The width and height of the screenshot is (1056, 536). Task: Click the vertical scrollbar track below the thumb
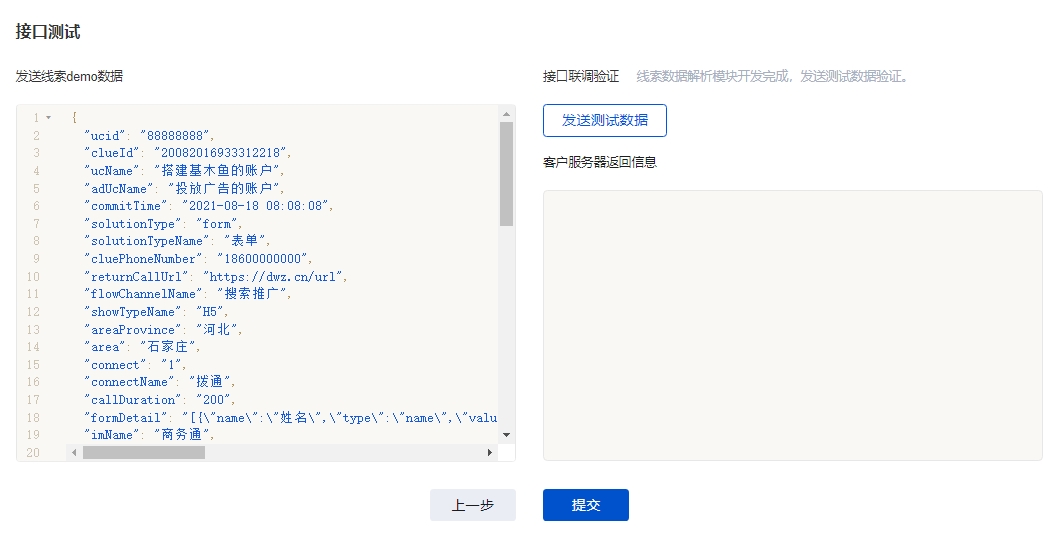click(506, 330)
